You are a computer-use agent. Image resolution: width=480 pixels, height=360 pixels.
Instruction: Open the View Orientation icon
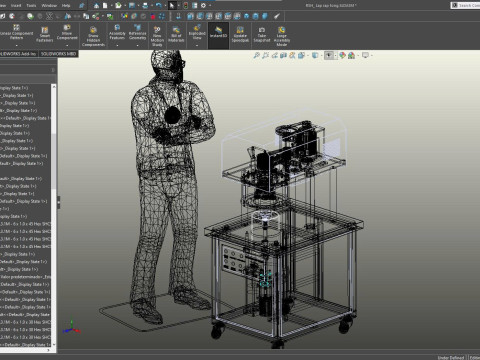tap(301, 55)
